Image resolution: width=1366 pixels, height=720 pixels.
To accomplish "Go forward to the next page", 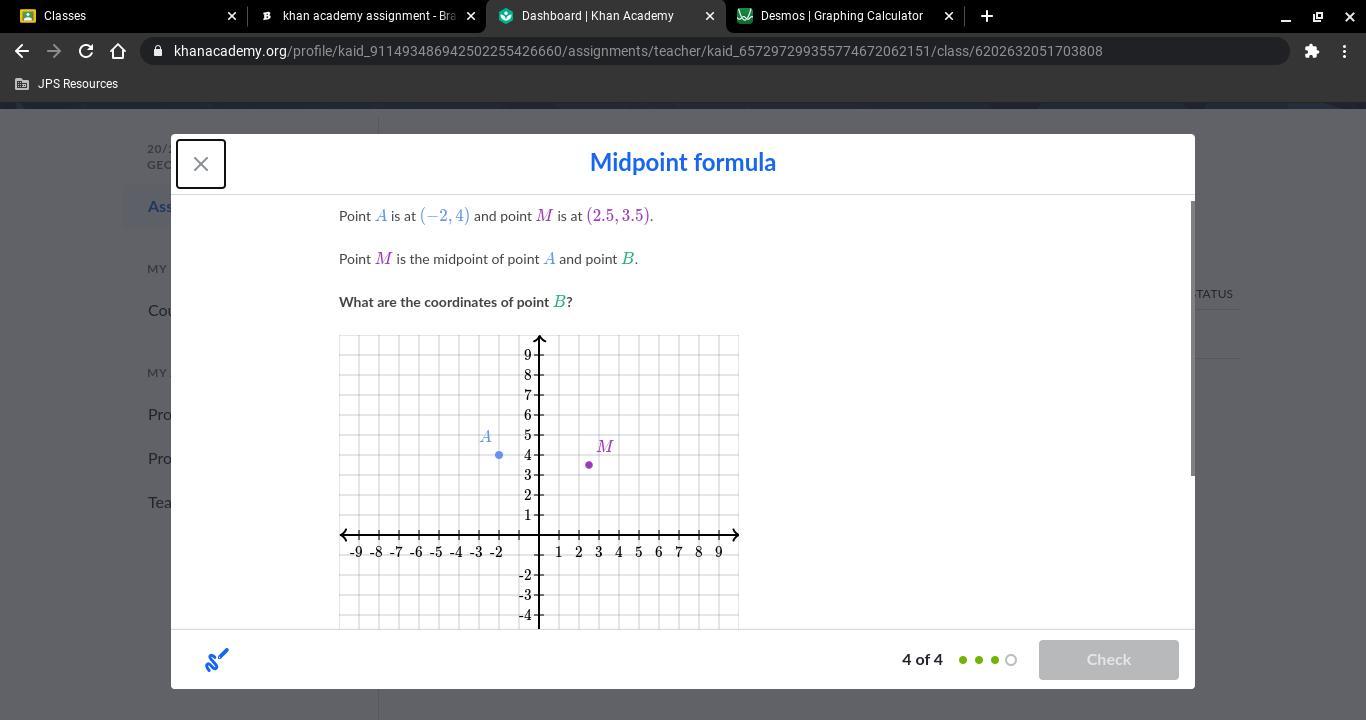I will [54, 51].
